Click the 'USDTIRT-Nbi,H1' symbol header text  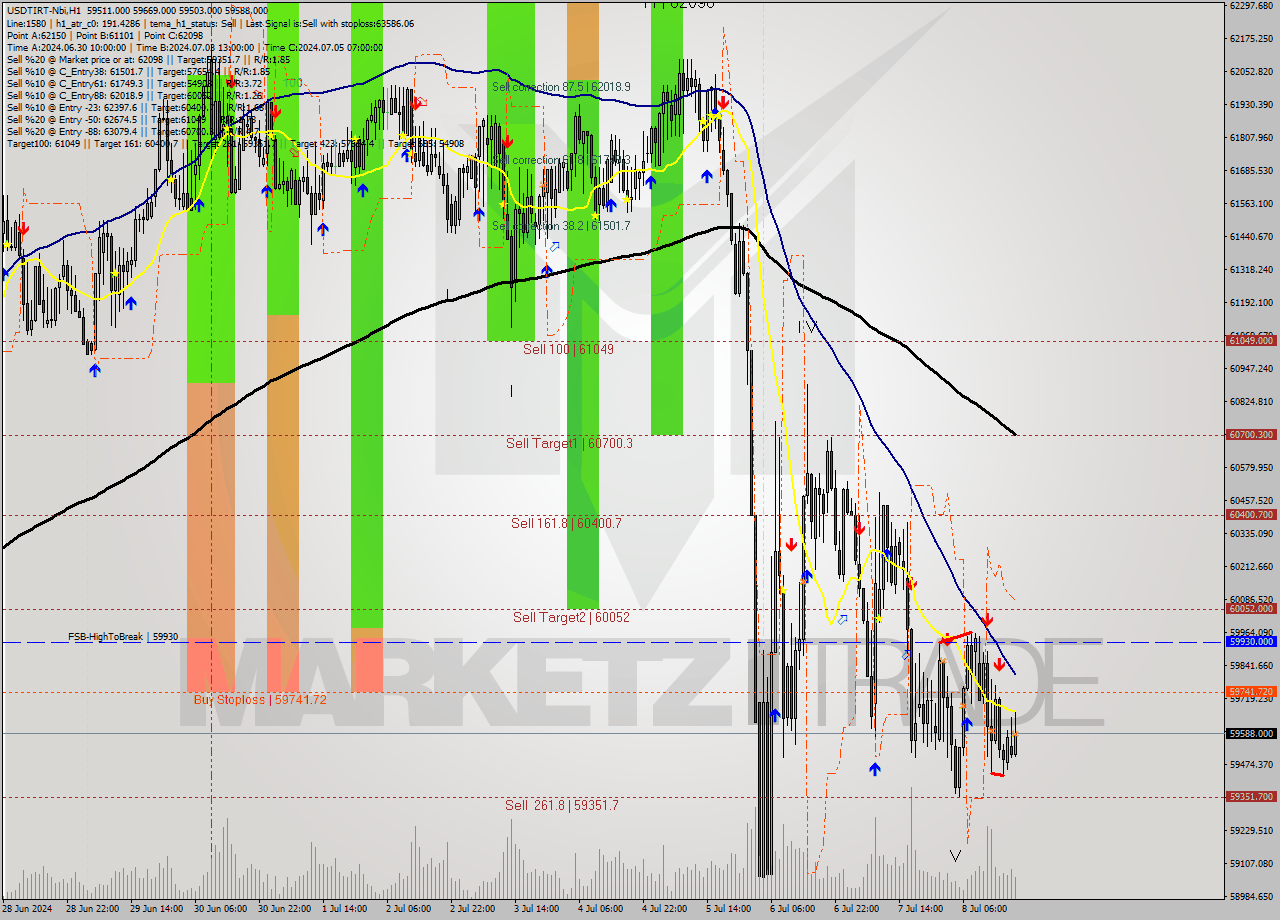point(45,10)
